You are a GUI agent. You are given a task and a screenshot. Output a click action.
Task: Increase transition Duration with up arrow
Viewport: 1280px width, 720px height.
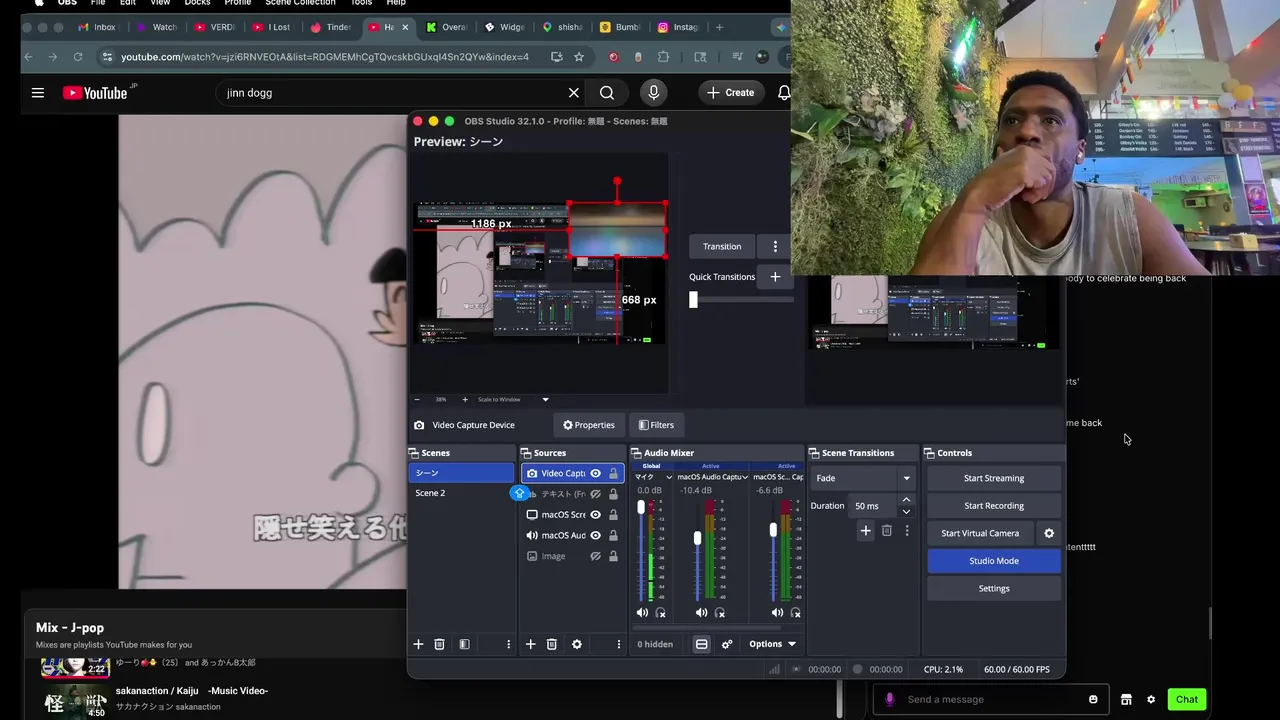click(906, 500)
